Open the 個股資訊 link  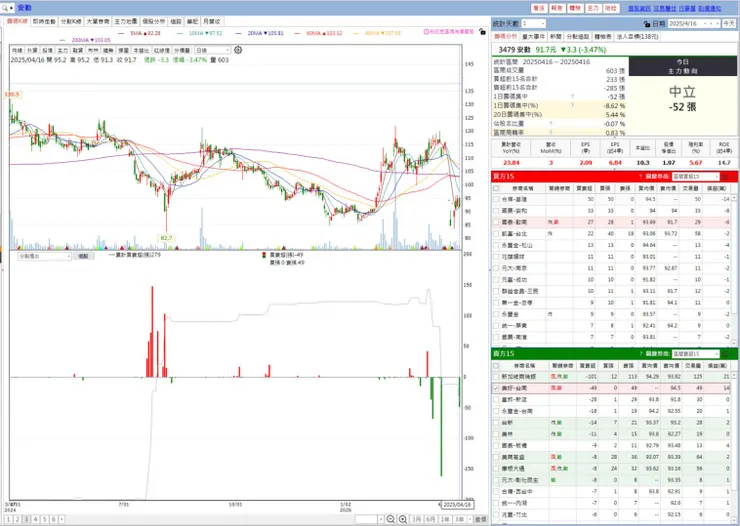click(639, 8)
